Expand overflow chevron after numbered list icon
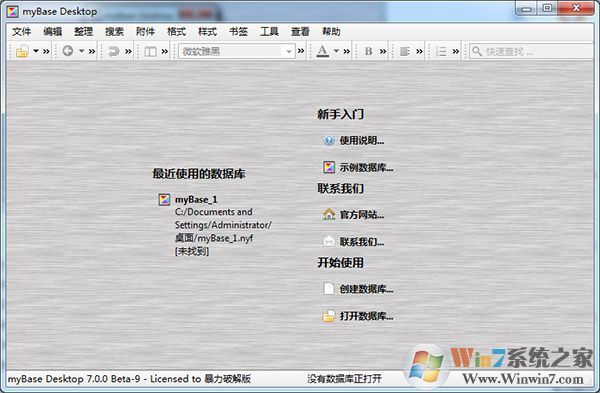 click(456, 51)
